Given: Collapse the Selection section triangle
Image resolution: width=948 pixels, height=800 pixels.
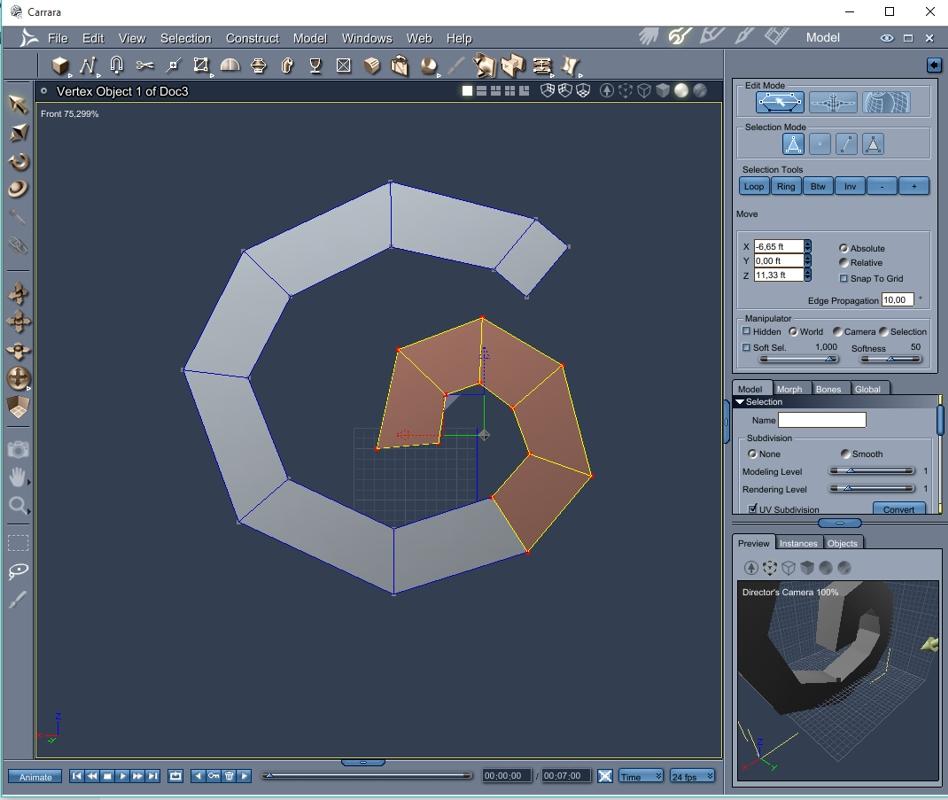Looking at the screenshot, I should tap(740, 402).
